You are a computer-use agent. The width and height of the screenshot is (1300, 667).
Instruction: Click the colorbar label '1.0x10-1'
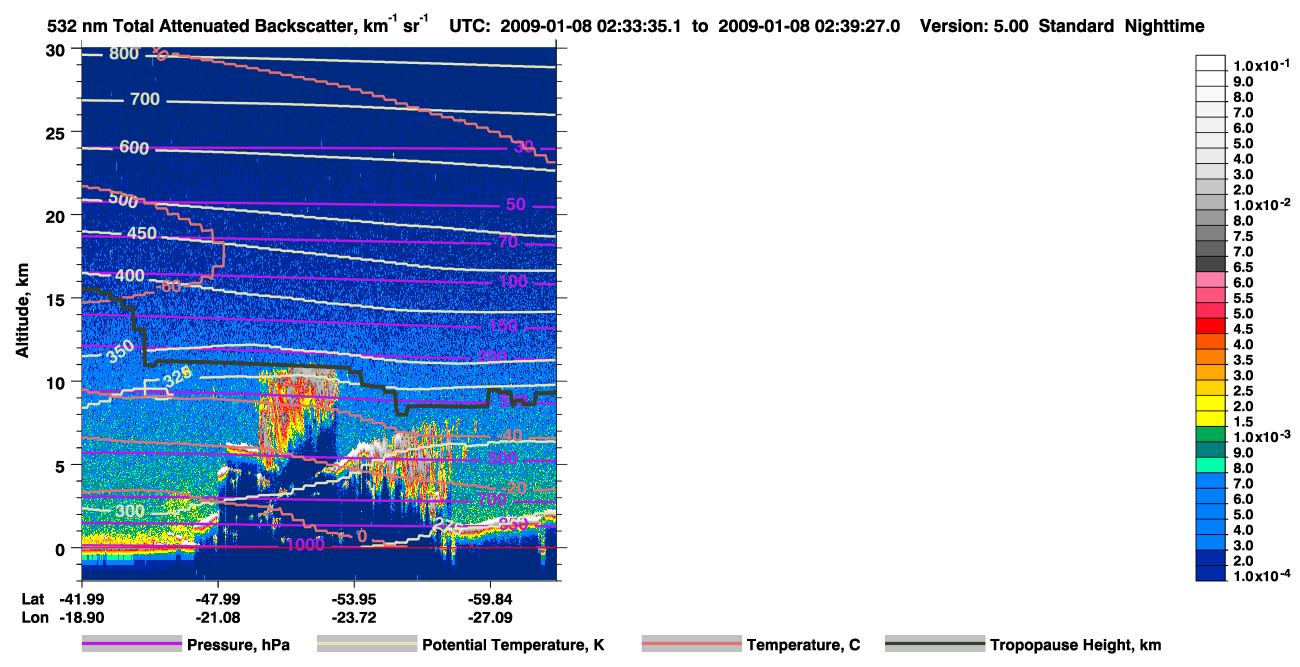point(1261,65)
